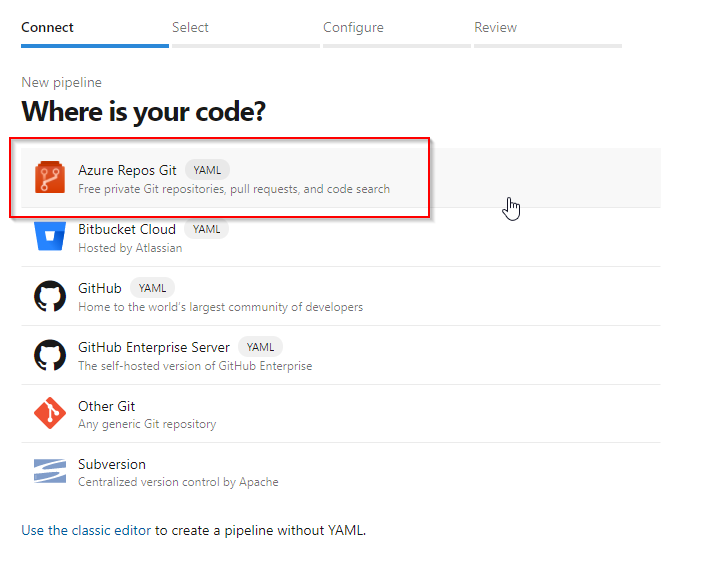This screenshot has width=704, height=586.
Task: Go to the Configure step tab
Action: click(x=396, y=33)
